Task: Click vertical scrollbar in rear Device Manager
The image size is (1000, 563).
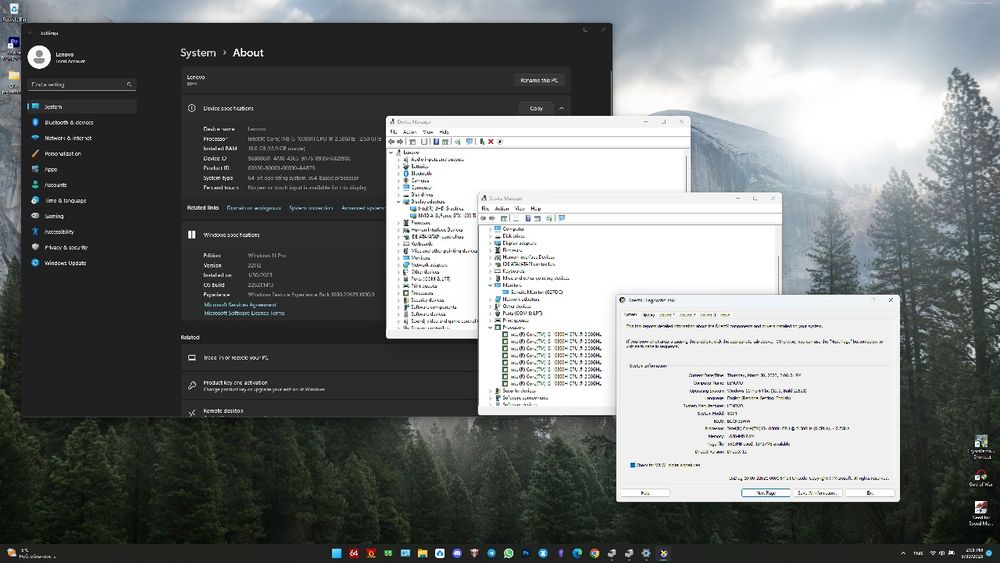Action: click(687, 172)
